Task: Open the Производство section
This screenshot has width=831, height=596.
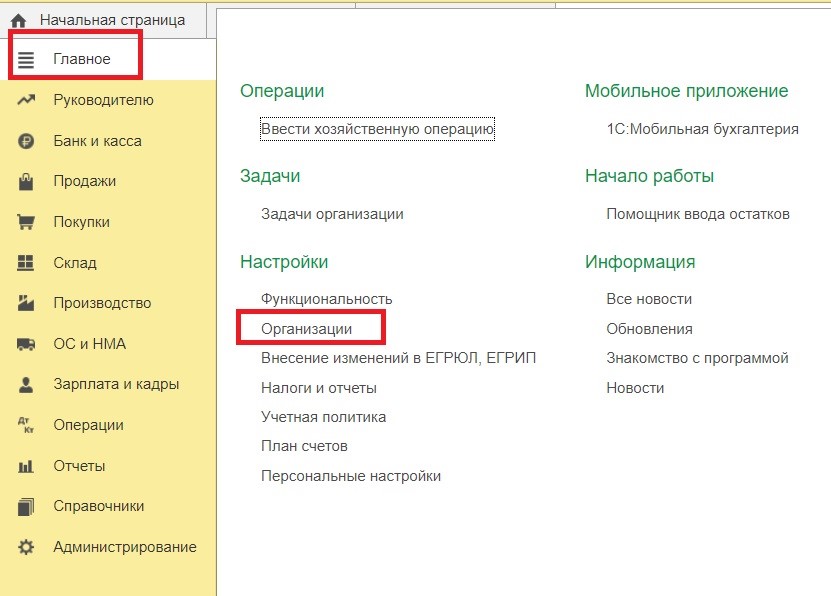Action: pos(102,303)
